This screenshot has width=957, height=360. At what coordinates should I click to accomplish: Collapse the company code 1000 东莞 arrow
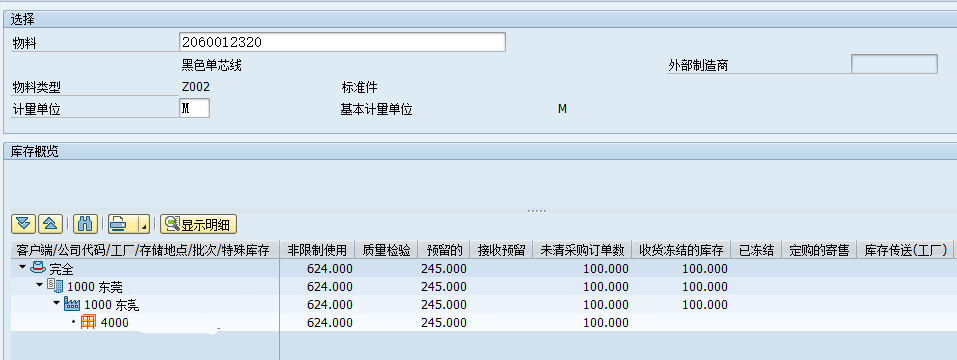click(40, 286)
